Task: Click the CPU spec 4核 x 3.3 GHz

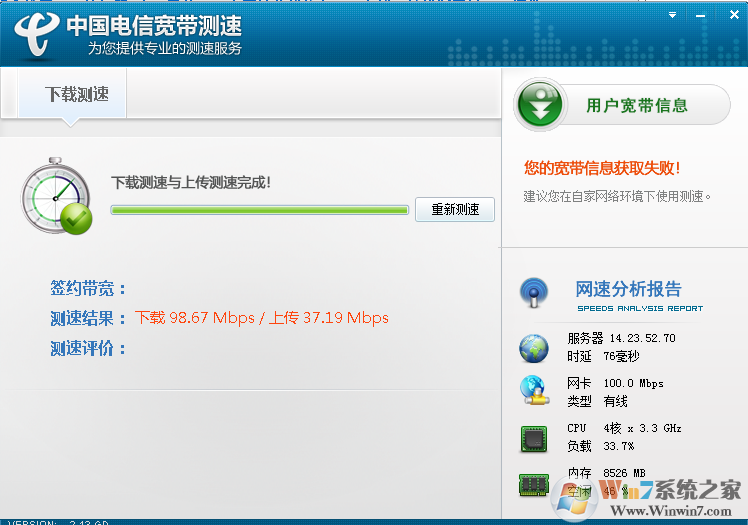Action: click(x=642, y=428)
